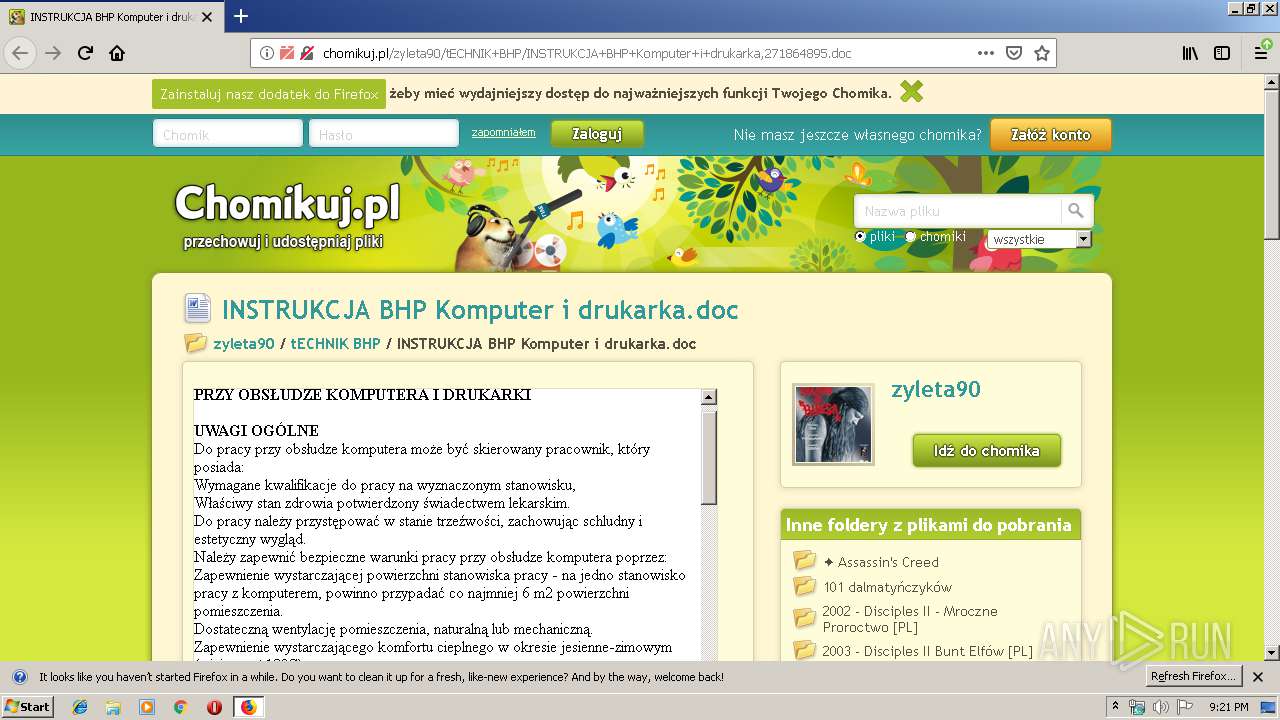Click the address bar URL
The width and height of the screenshot is (1280, 720).
tap(587, 53)
